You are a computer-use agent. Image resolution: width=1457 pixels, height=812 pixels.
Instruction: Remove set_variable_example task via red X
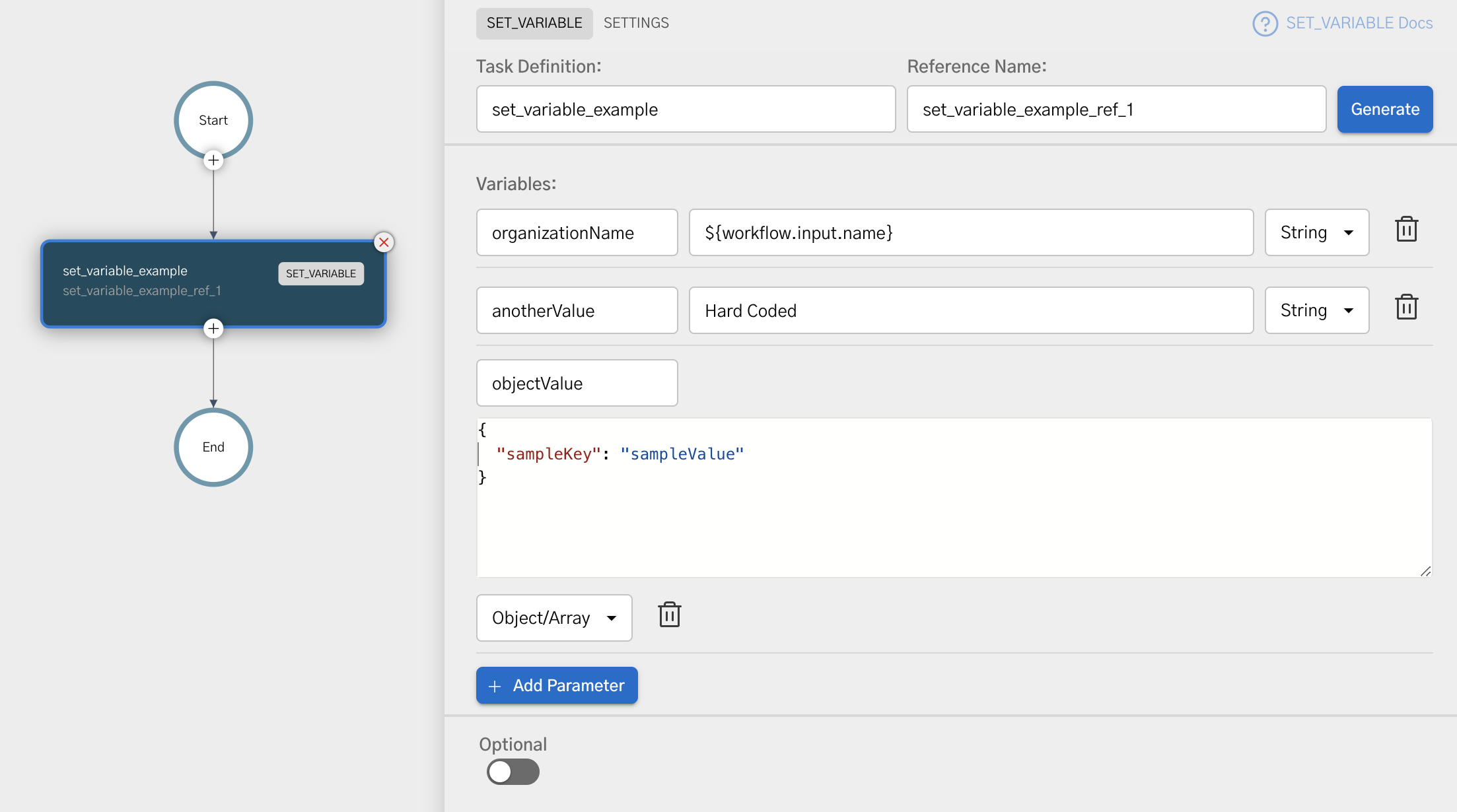384,242
